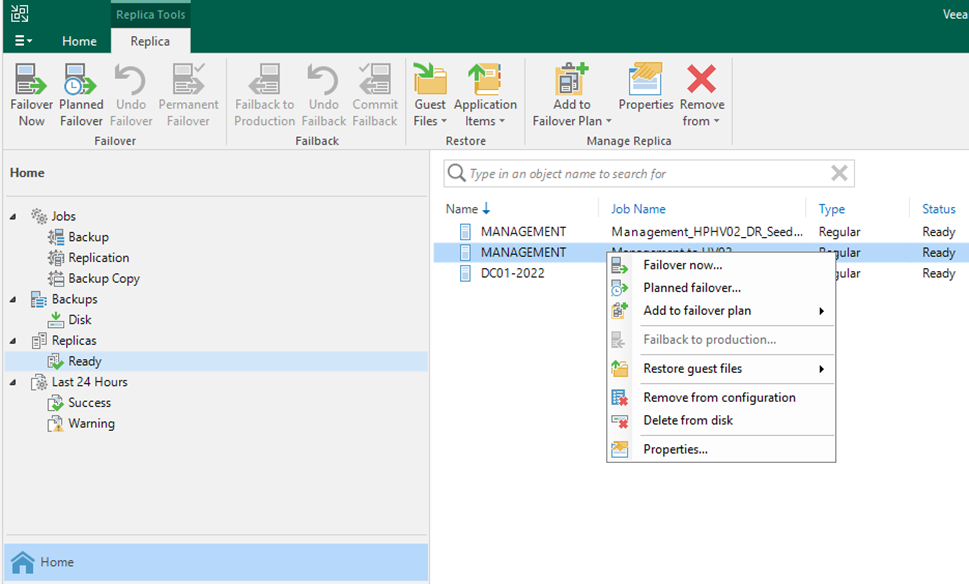Click the Replicas icon in tree
This screenshot has width=969, height=584.
(39, 341)
